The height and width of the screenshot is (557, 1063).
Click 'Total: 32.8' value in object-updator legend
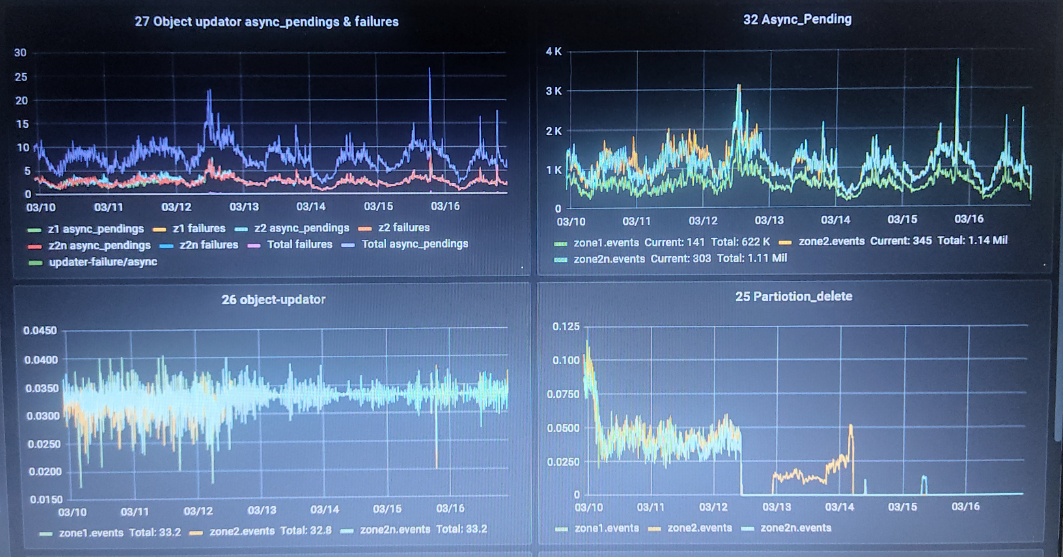(306, 531)
